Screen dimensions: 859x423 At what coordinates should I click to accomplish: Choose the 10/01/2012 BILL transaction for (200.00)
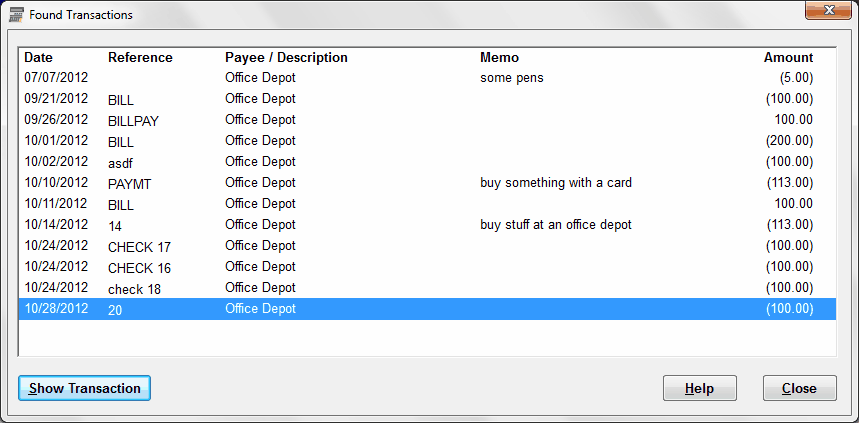pyautogui.click(x=427, y=141)
